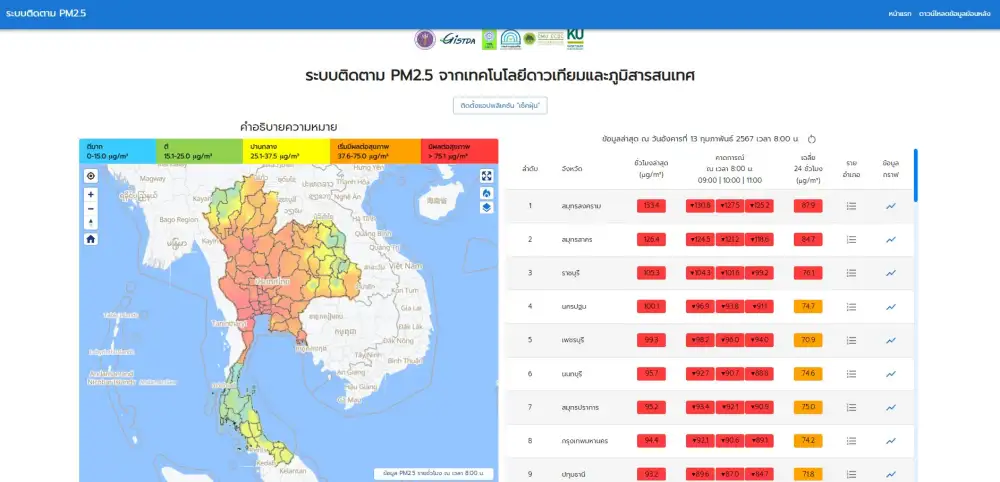Refresh the latest data with the reload icon
Viewport: 1000px width, 482px height.
coord(812,140)
